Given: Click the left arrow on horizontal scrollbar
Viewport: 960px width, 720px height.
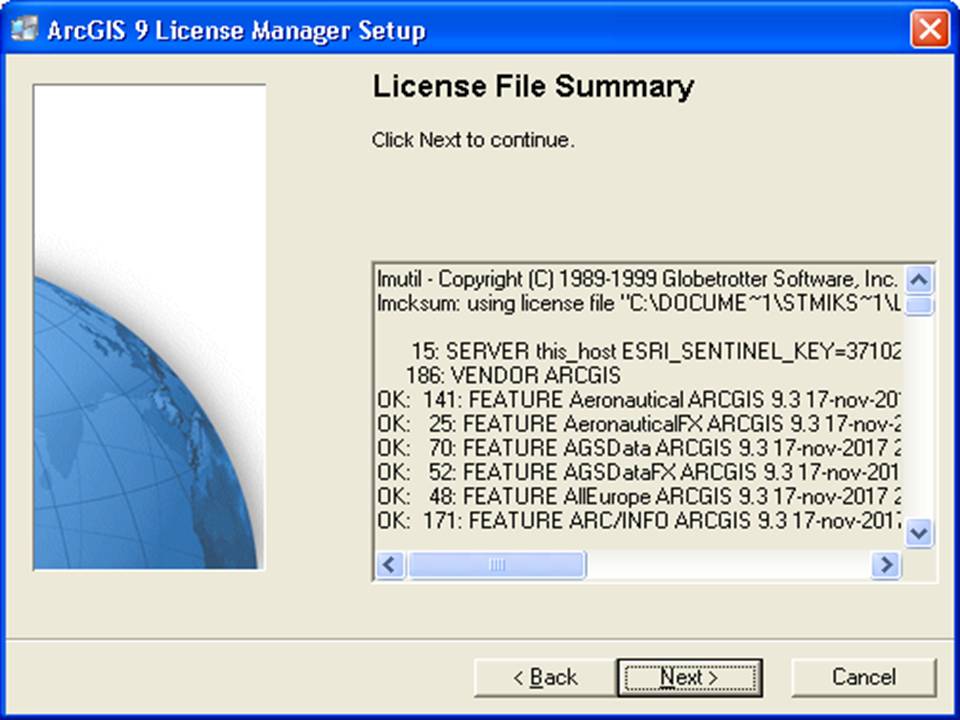Looking at the screenshot, I should [389, 565].
